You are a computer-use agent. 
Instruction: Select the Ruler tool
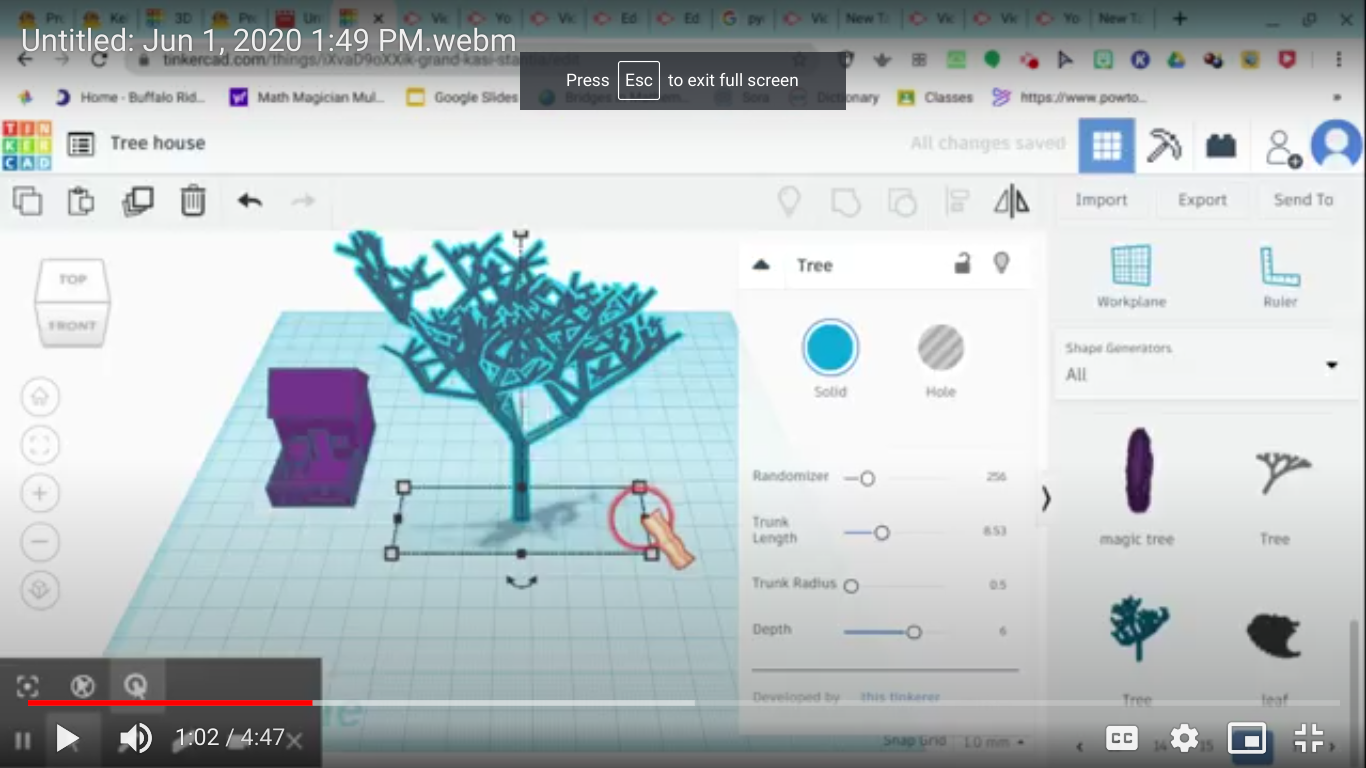click(1280, 277)
